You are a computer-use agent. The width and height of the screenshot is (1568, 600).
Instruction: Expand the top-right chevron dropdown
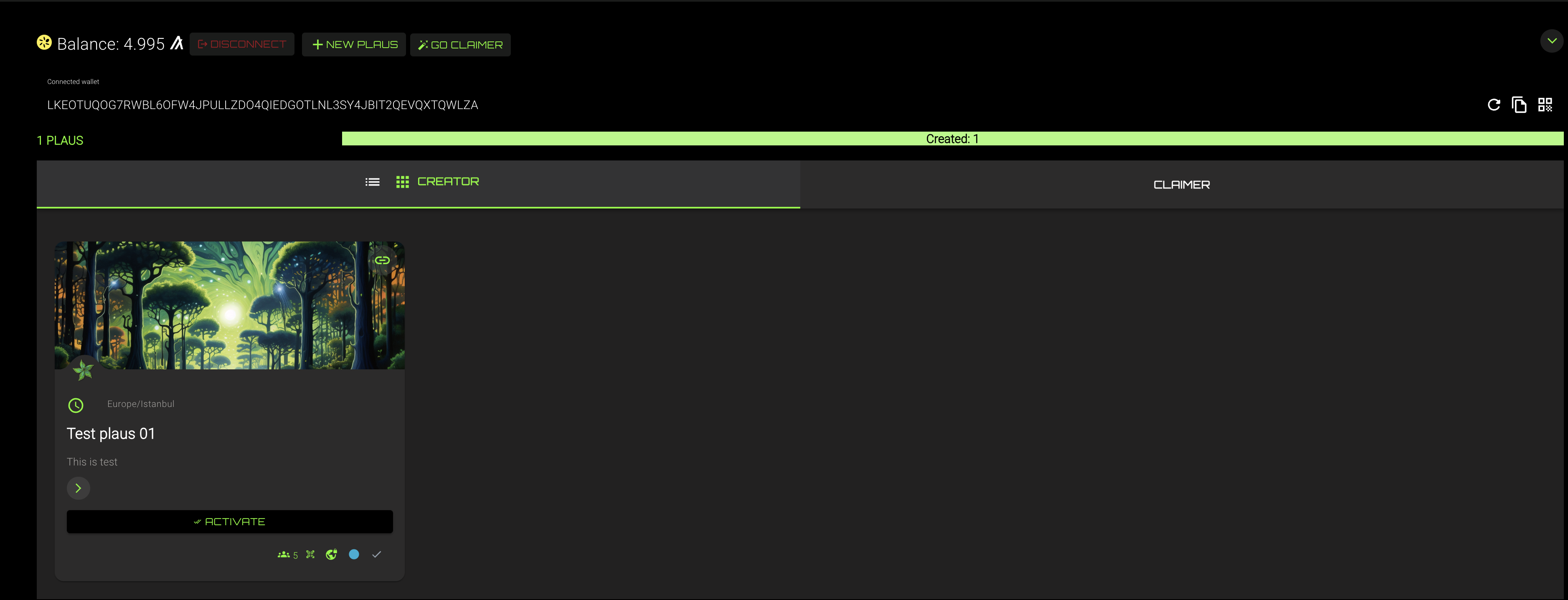pyautogui.click(x=1552, y=41)
